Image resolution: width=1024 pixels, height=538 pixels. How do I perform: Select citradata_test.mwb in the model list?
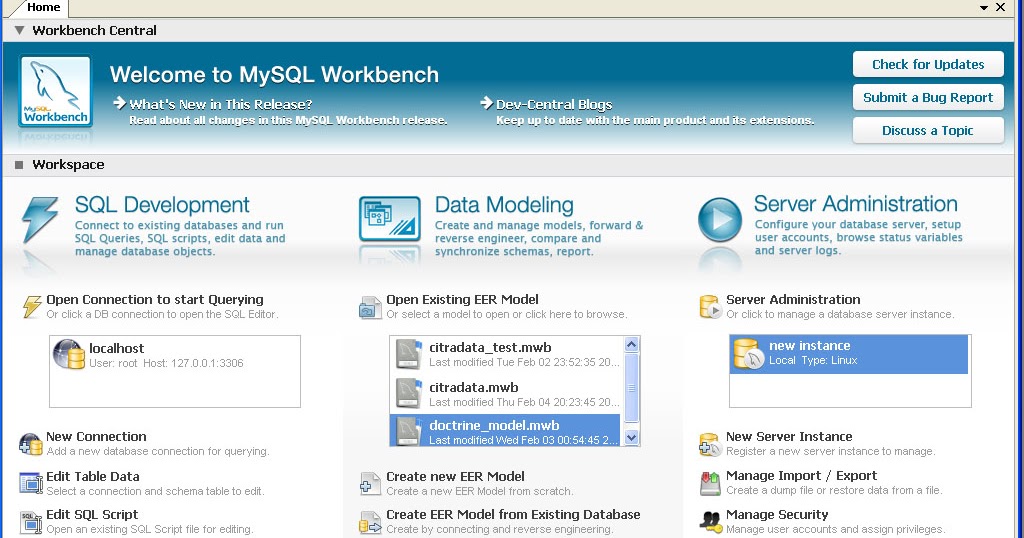[507, 354]
